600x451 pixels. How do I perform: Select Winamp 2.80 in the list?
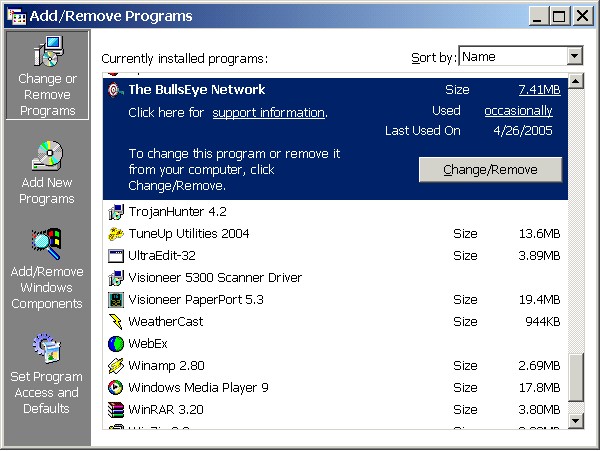(335, 366)
